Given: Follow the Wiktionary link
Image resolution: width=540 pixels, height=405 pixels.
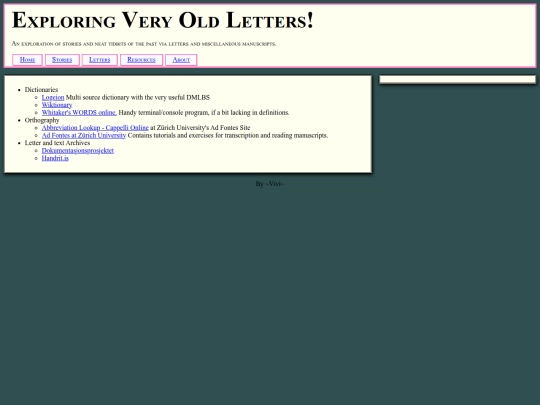Looking at the screenshot, I should coord(57,105).
